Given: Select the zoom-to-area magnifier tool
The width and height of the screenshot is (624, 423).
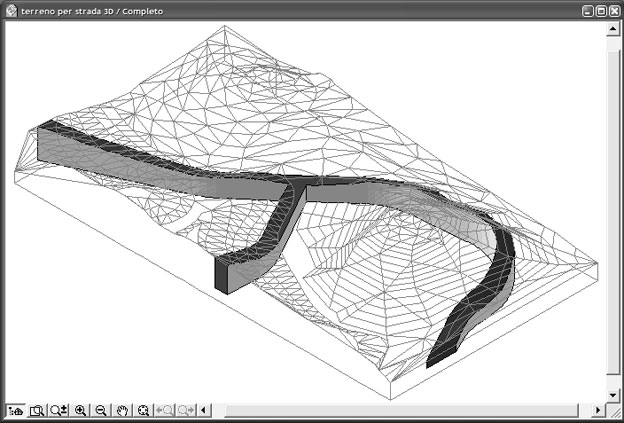Looking at the screenshot, I should pyautogui.click(x=37, y=410).
